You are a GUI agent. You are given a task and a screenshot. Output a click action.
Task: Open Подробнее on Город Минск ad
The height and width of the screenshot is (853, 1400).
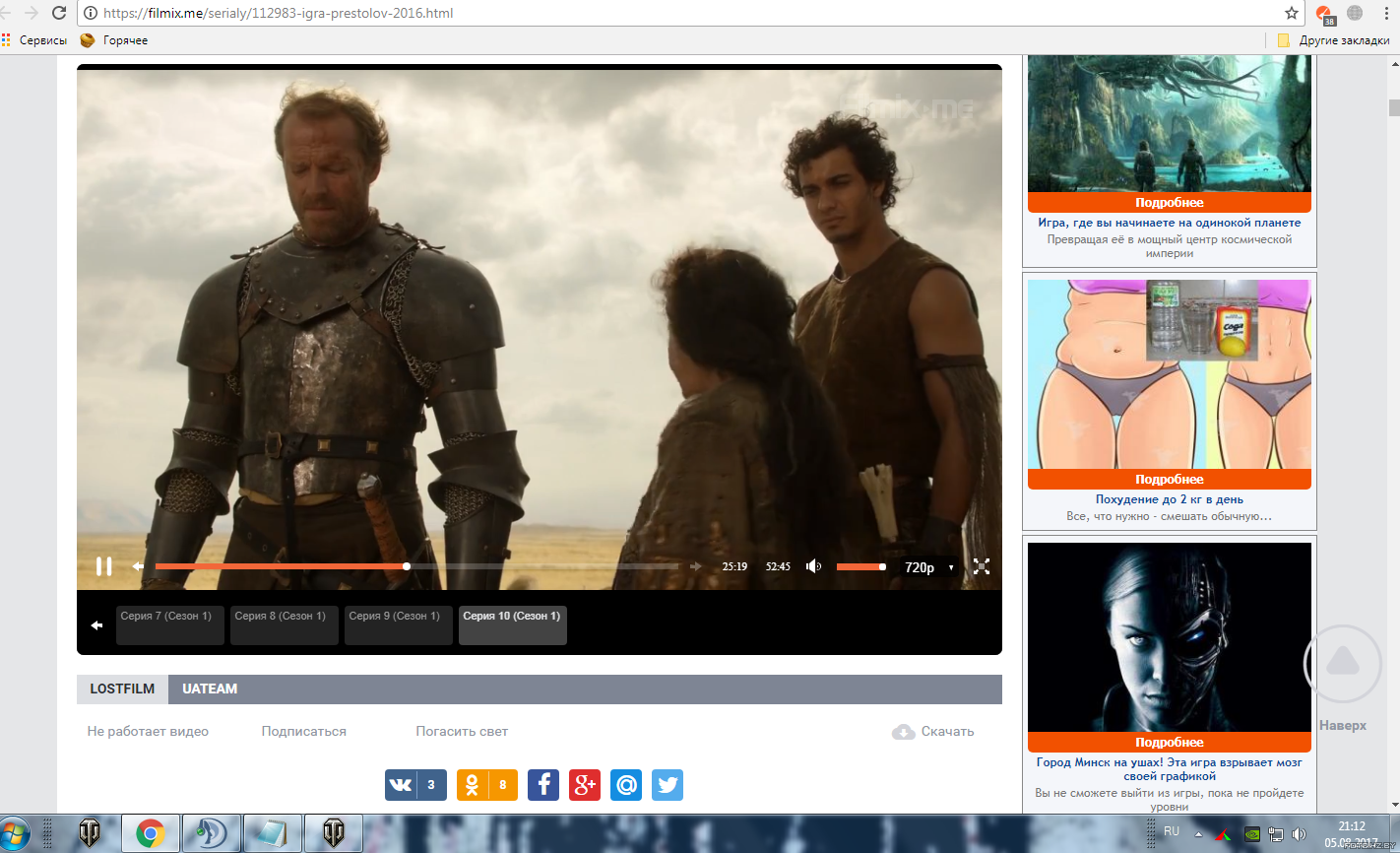1170,743
